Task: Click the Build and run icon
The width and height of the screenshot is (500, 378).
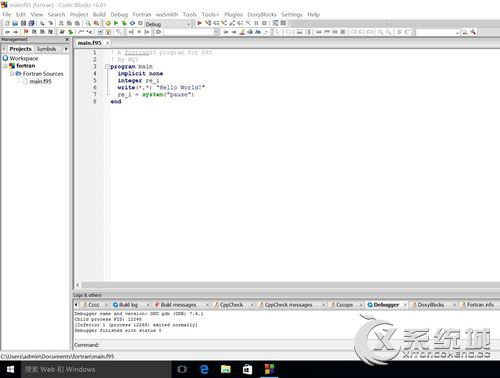Action: 124,23
